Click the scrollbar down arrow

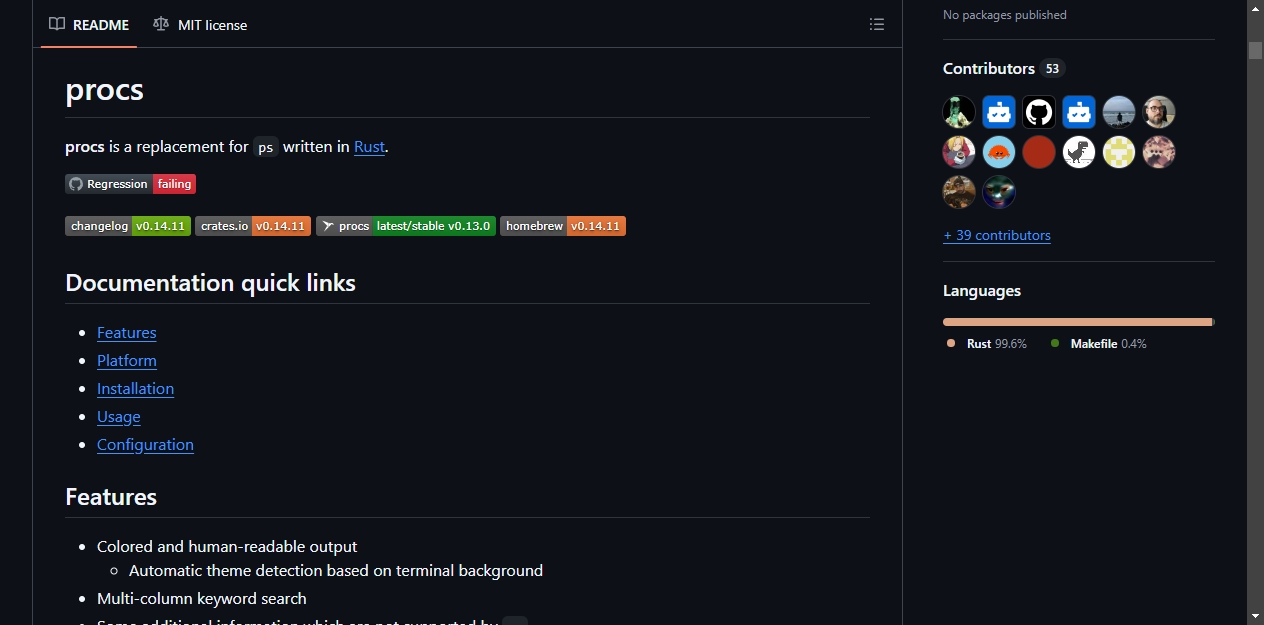pos(1255,615)
